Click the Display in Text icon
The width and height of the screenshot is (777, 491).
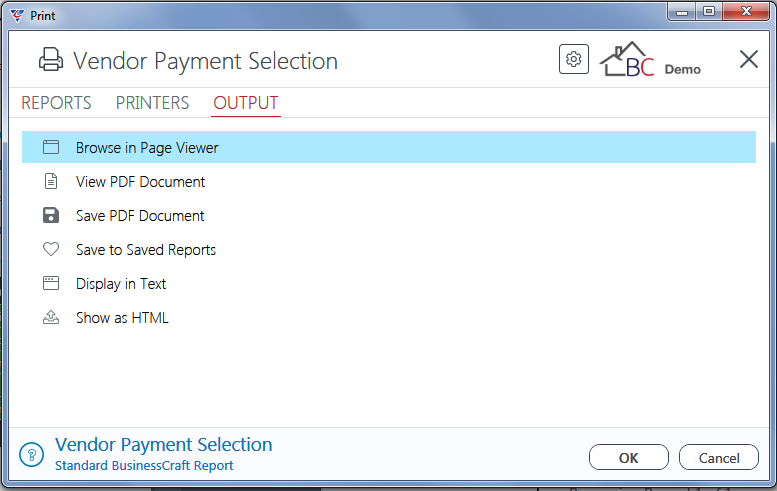click(x=51, y=283)
